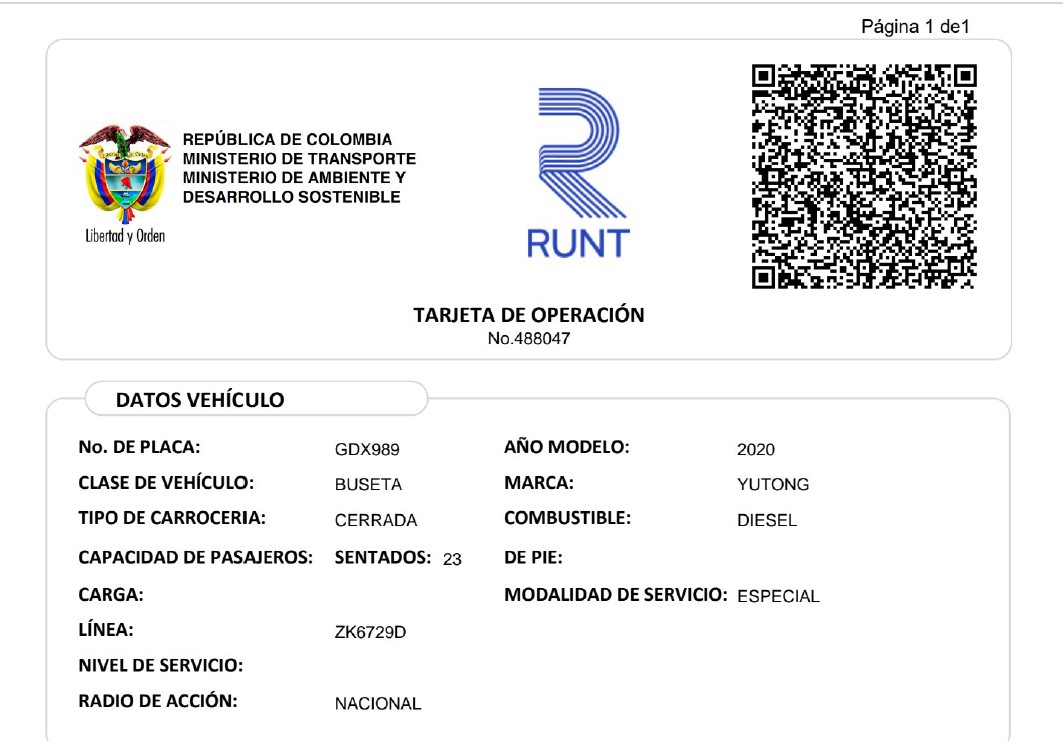Click the brand value YUTONG
The height and width of the screenshot is (741, 1063).
coord(772,485)
